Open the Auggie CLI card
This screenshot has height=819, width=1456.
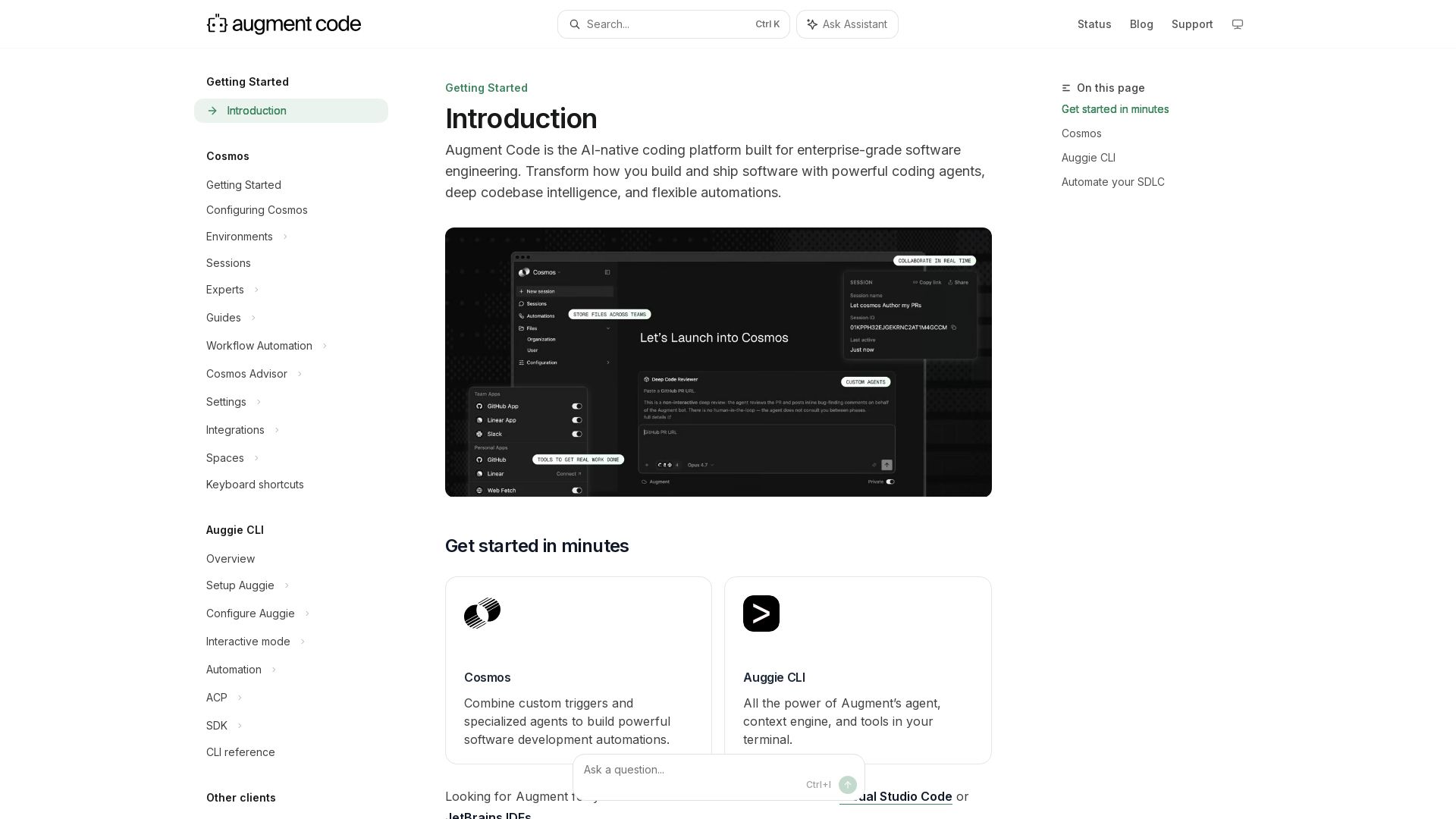pyautogui.click(x=858, y=670)
